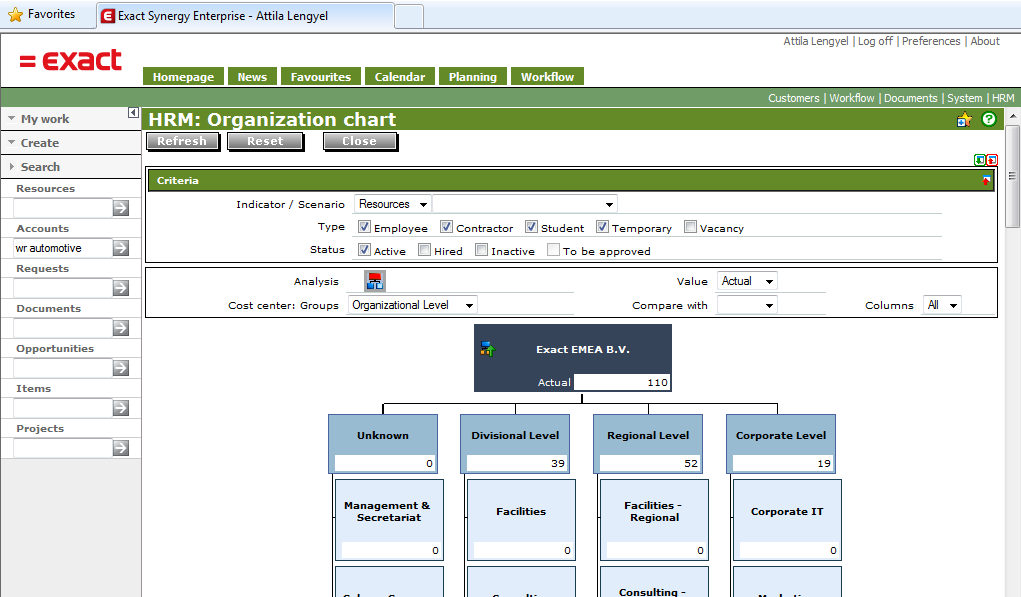The width and height of the screenshot is (1021, 597).
Task: Open the About link
Action: (x=985, y=41)
